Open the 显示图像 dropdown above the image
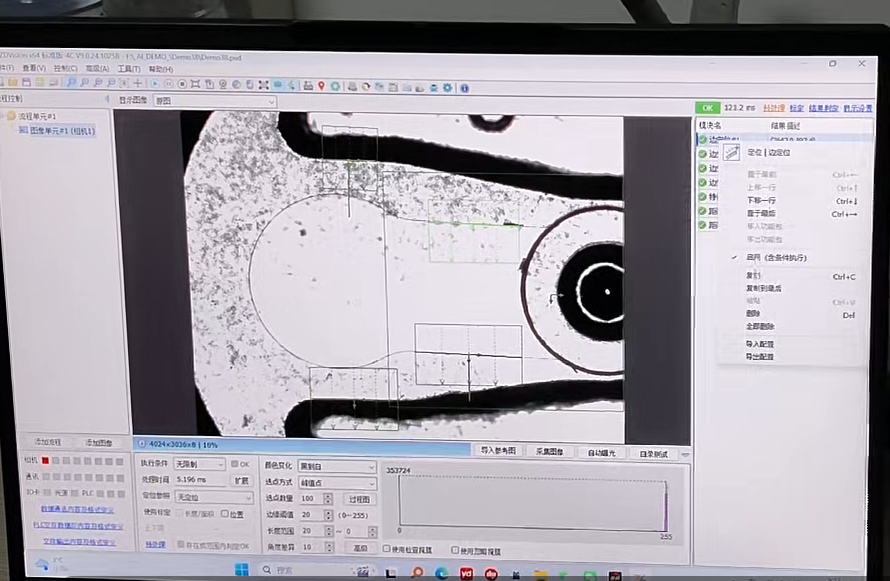This screenshot has width=890, height=581. [215, 101]
